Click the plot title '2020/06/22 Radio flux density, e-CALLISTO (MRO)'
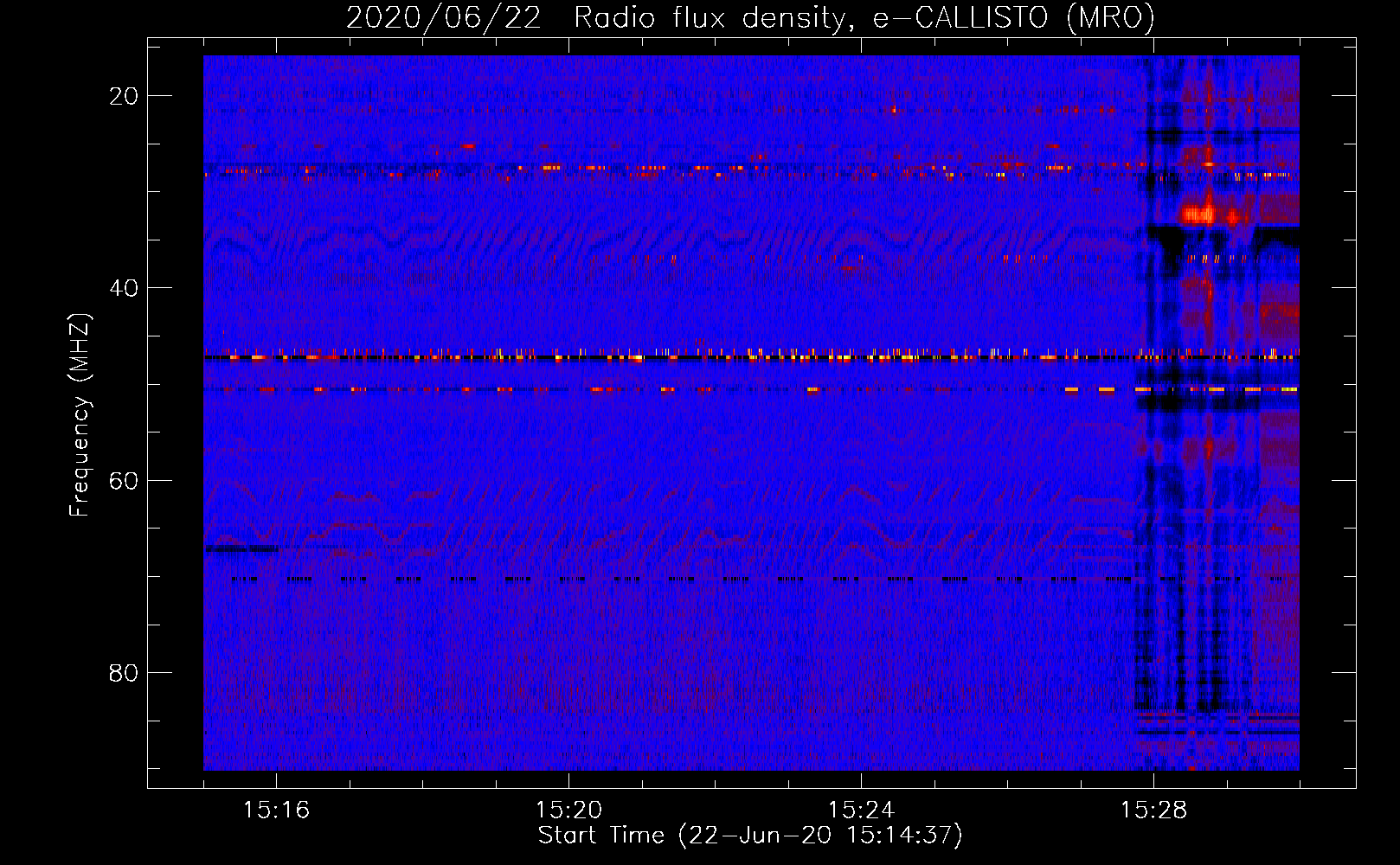 (750, 17)
